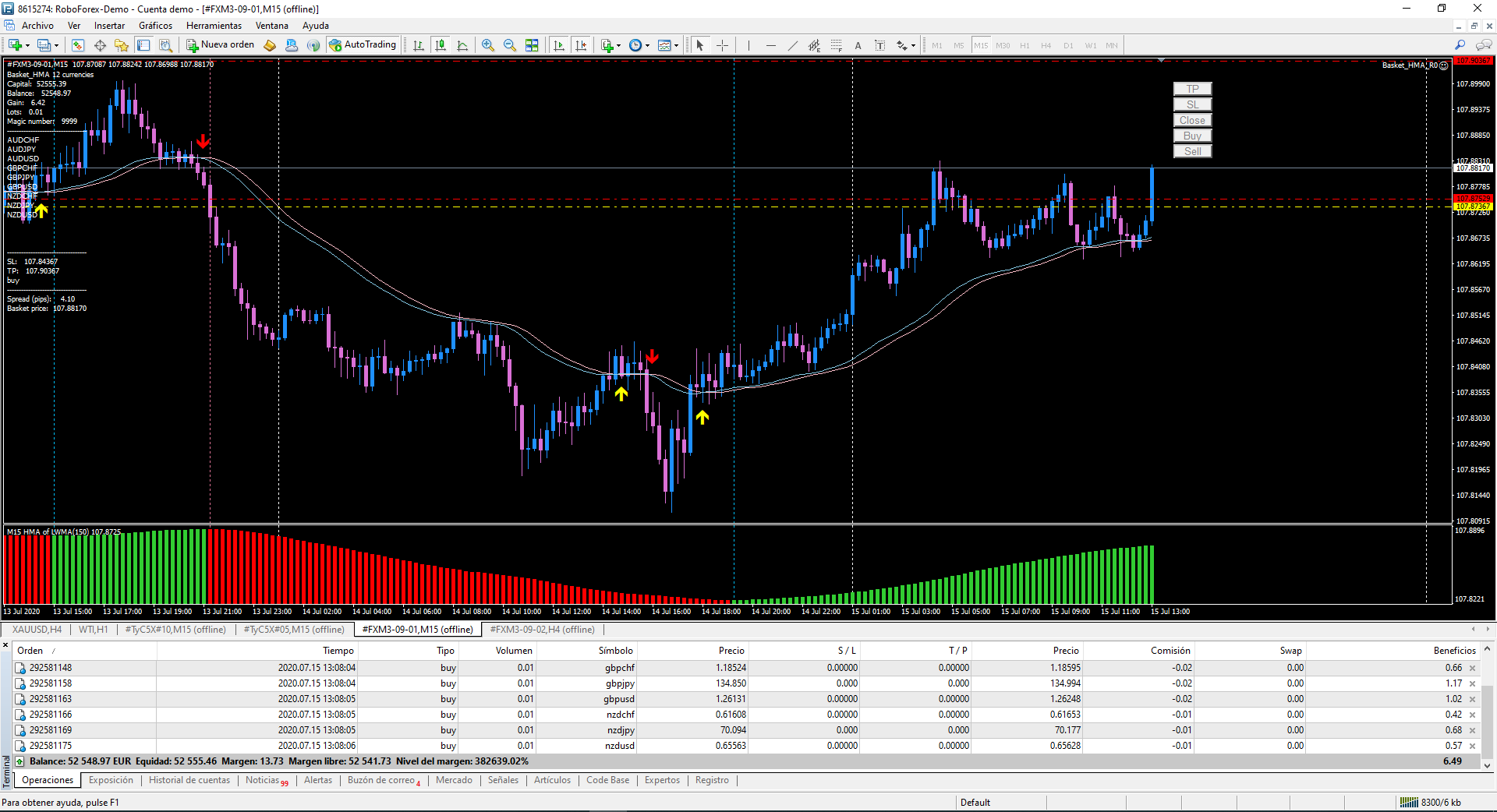Toggle the Data Window crosshair-target icon
The height and width of the screenshot is (812, 1497).
(100, 45)
